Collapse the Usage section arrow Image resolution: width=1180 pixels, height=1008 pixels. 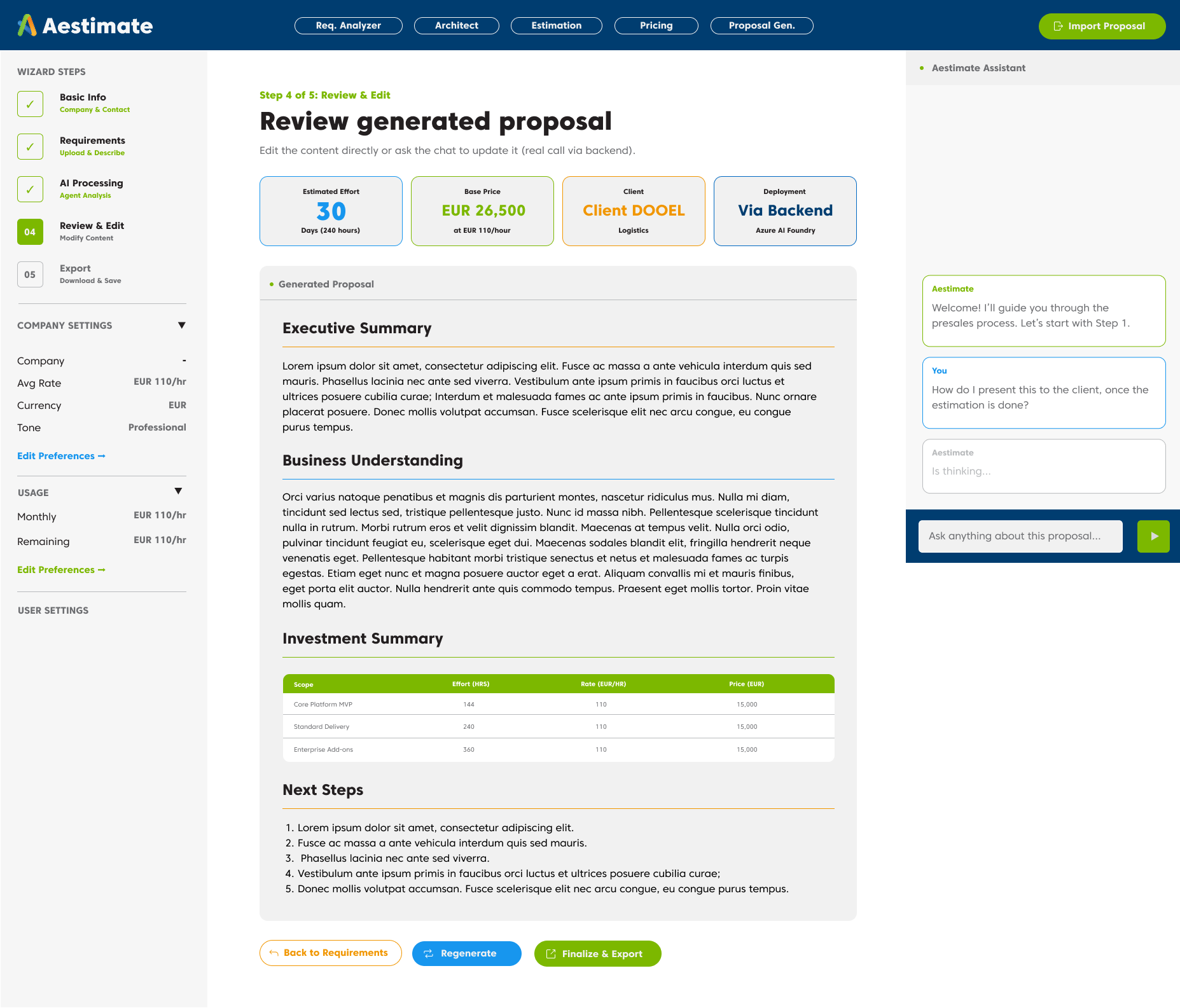click(x=178, y=491)
